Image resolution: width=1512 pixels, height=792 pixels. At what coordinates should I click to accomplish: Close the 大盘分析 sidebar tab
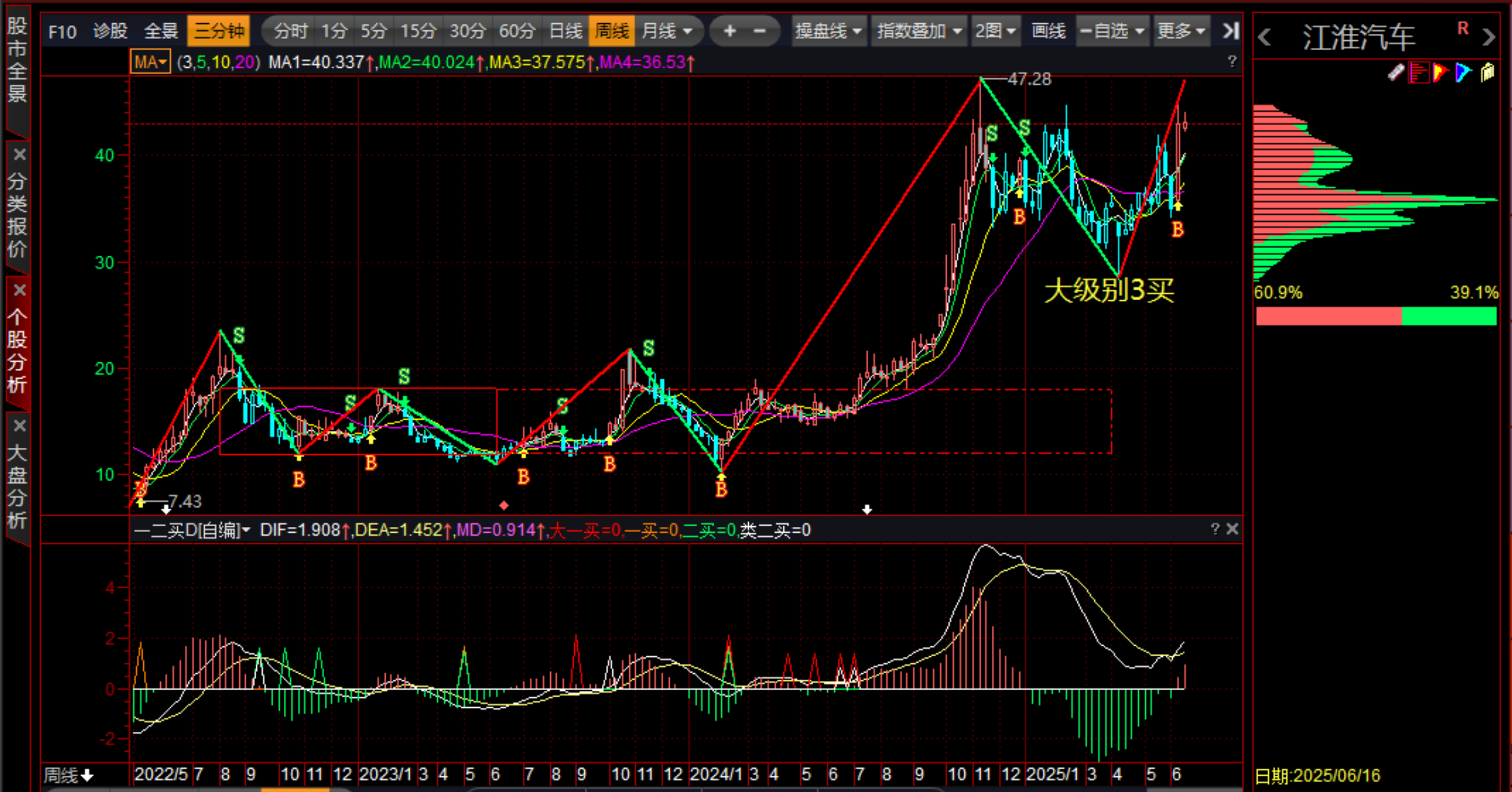click(19, 426)
